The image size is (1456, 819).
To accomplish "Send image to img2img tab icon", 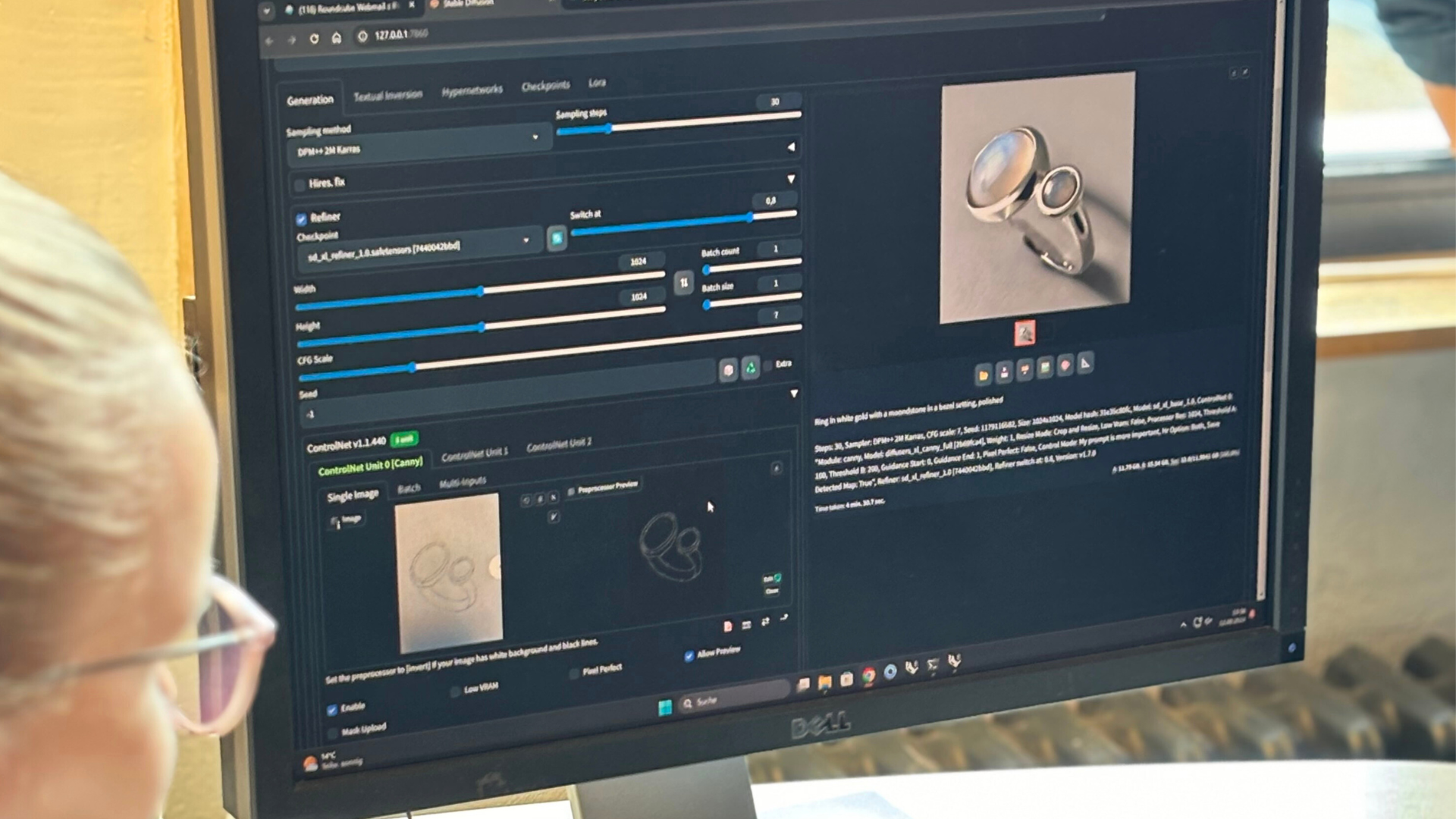I will (x=1045, y=368).
